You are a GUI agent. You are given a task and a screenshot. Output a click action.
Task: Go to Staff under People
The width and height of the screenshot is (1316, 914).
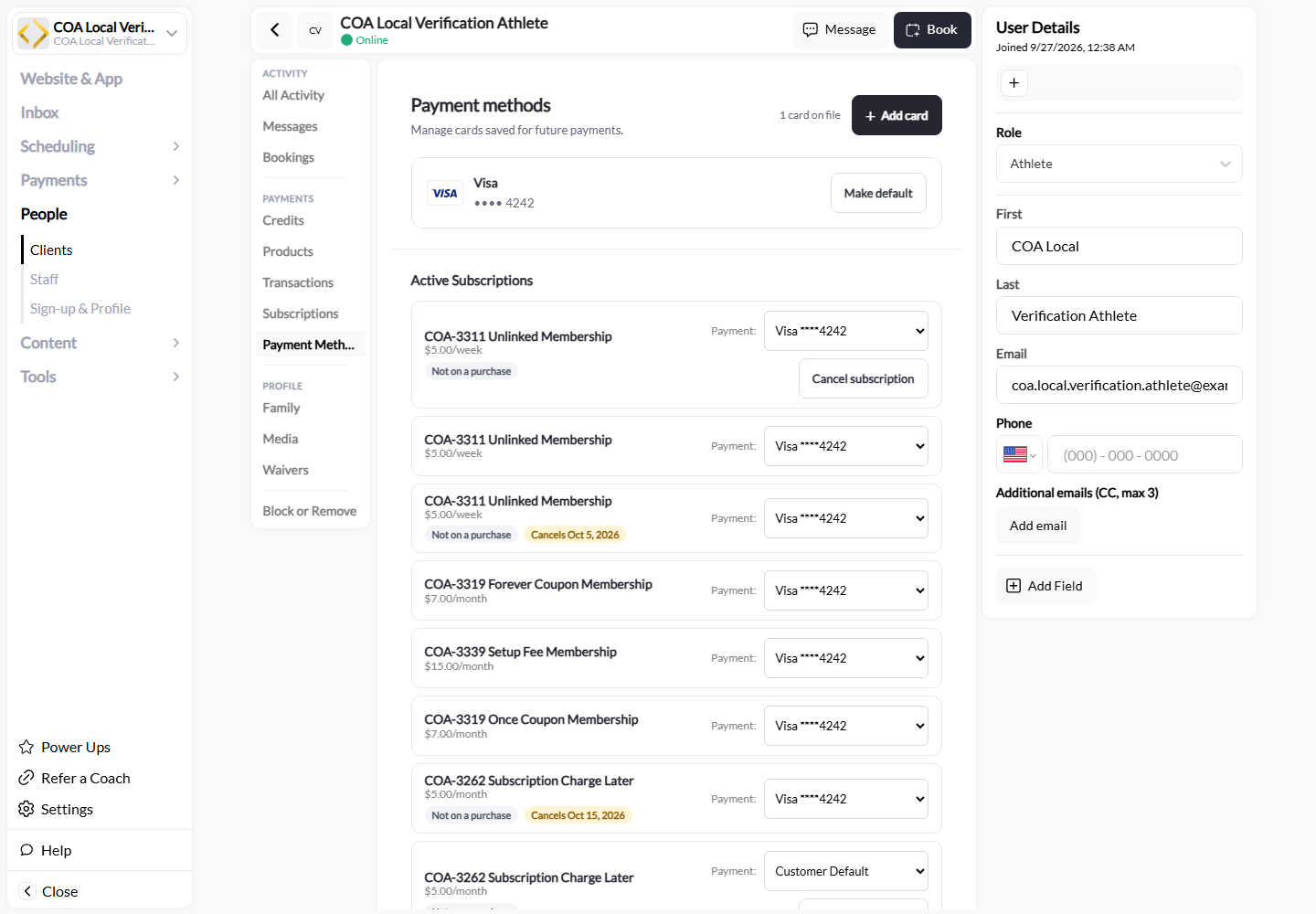44,280
